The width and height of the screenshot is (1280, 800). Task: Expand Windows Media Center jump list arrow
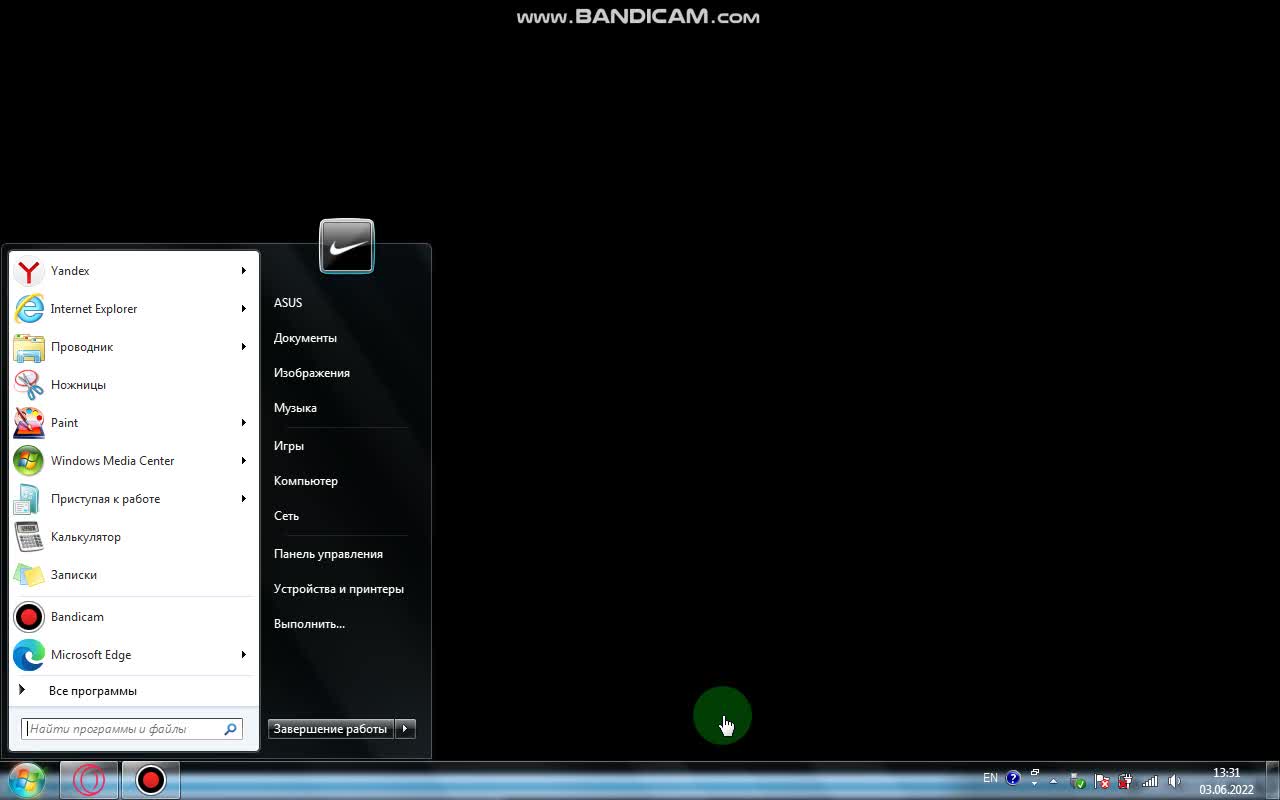[243, 461]
